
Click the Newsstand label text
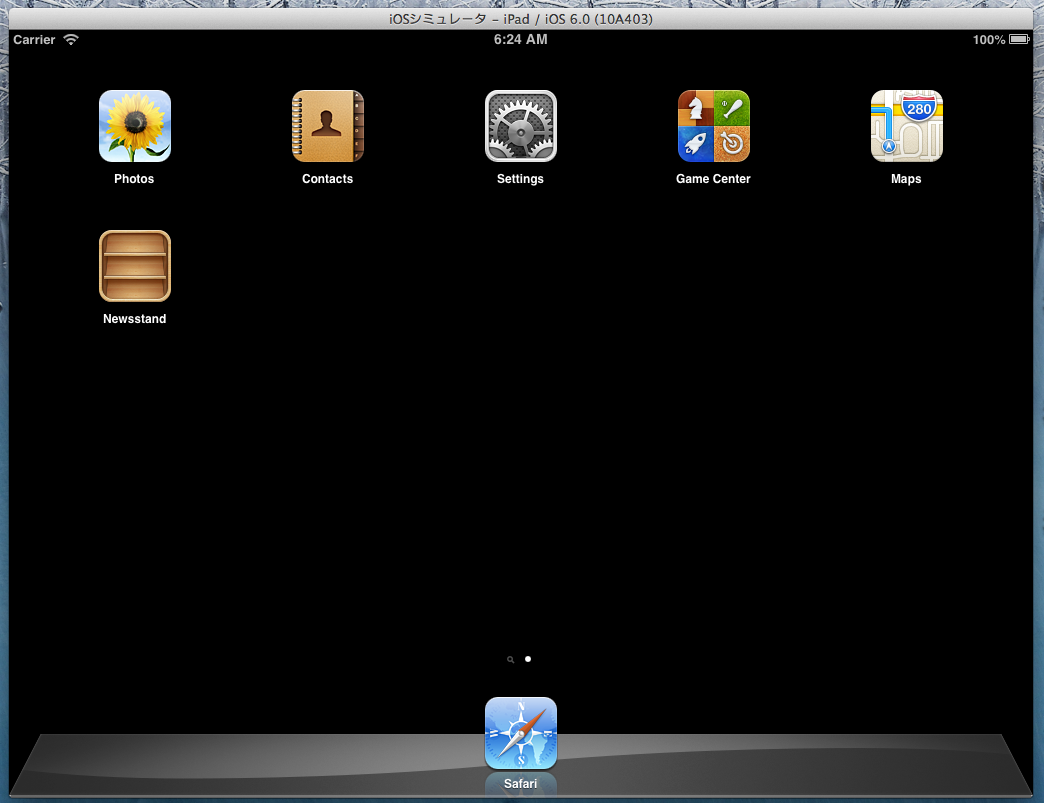[134, 318]
